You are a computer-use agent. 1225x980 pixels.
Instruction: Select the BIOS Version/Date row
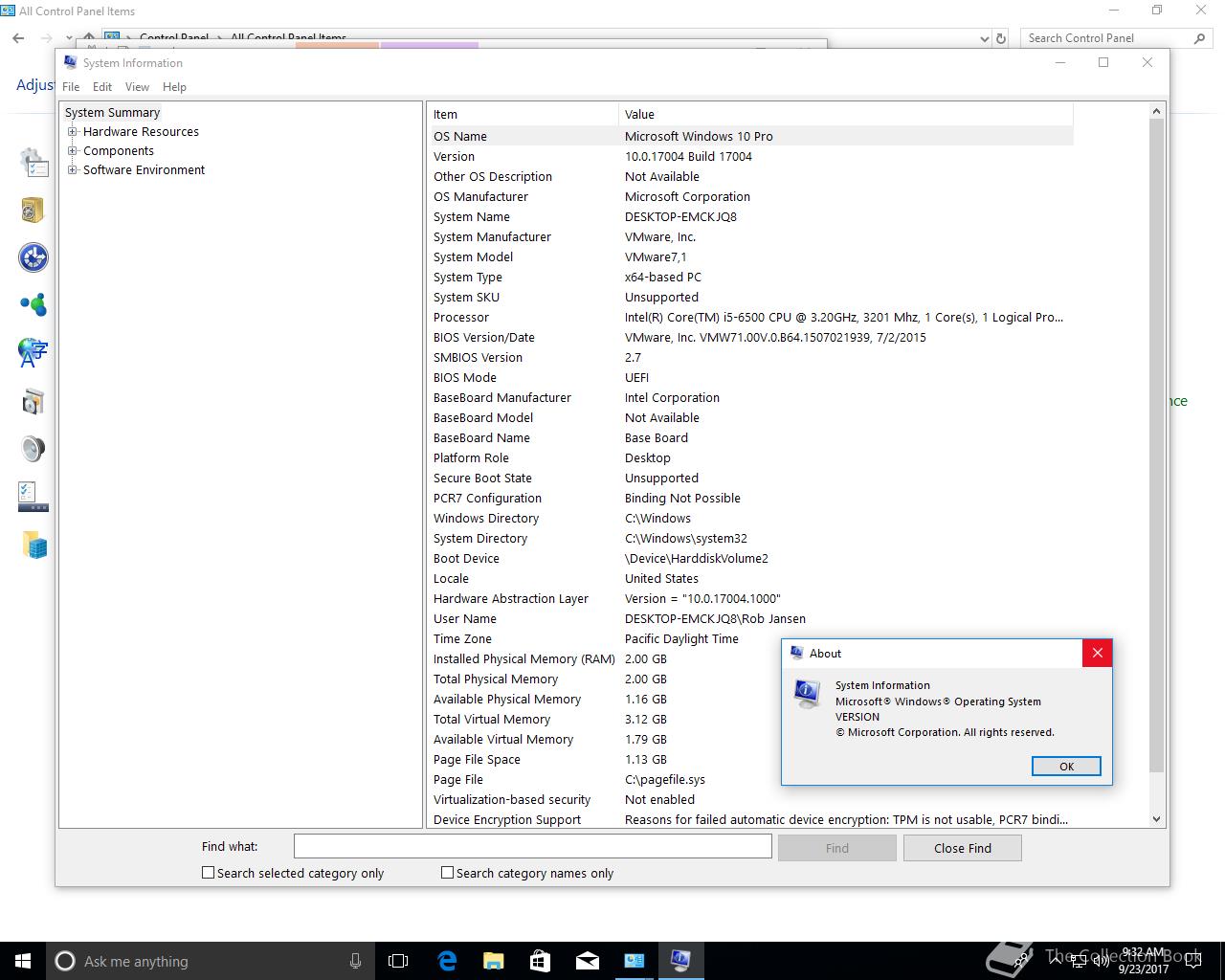750,337
